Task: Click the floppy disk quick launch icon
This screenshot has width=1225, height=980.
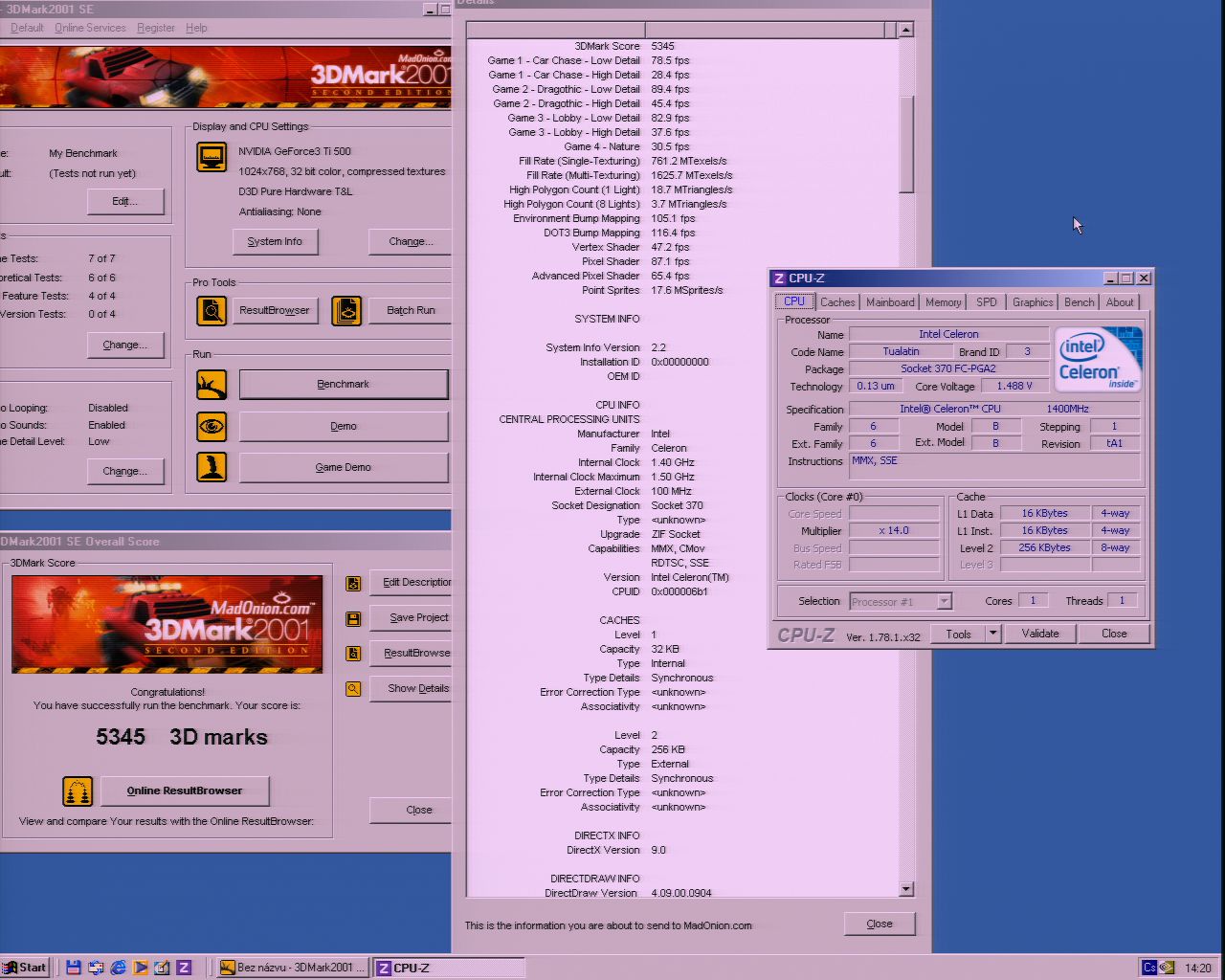Action: click(x=74, y=968)
